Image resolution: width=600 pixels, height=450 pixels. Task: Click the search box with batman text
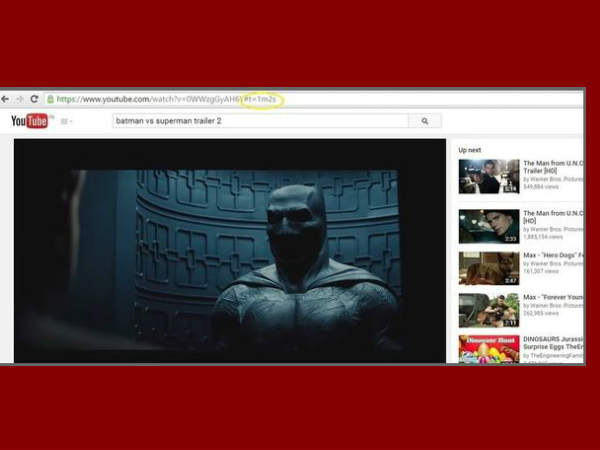[261, 121]
